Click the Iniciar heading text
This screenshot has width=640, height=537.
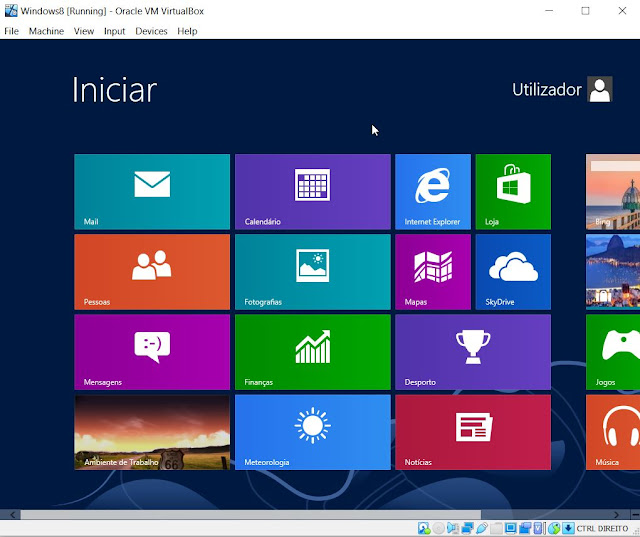(115, 90)
